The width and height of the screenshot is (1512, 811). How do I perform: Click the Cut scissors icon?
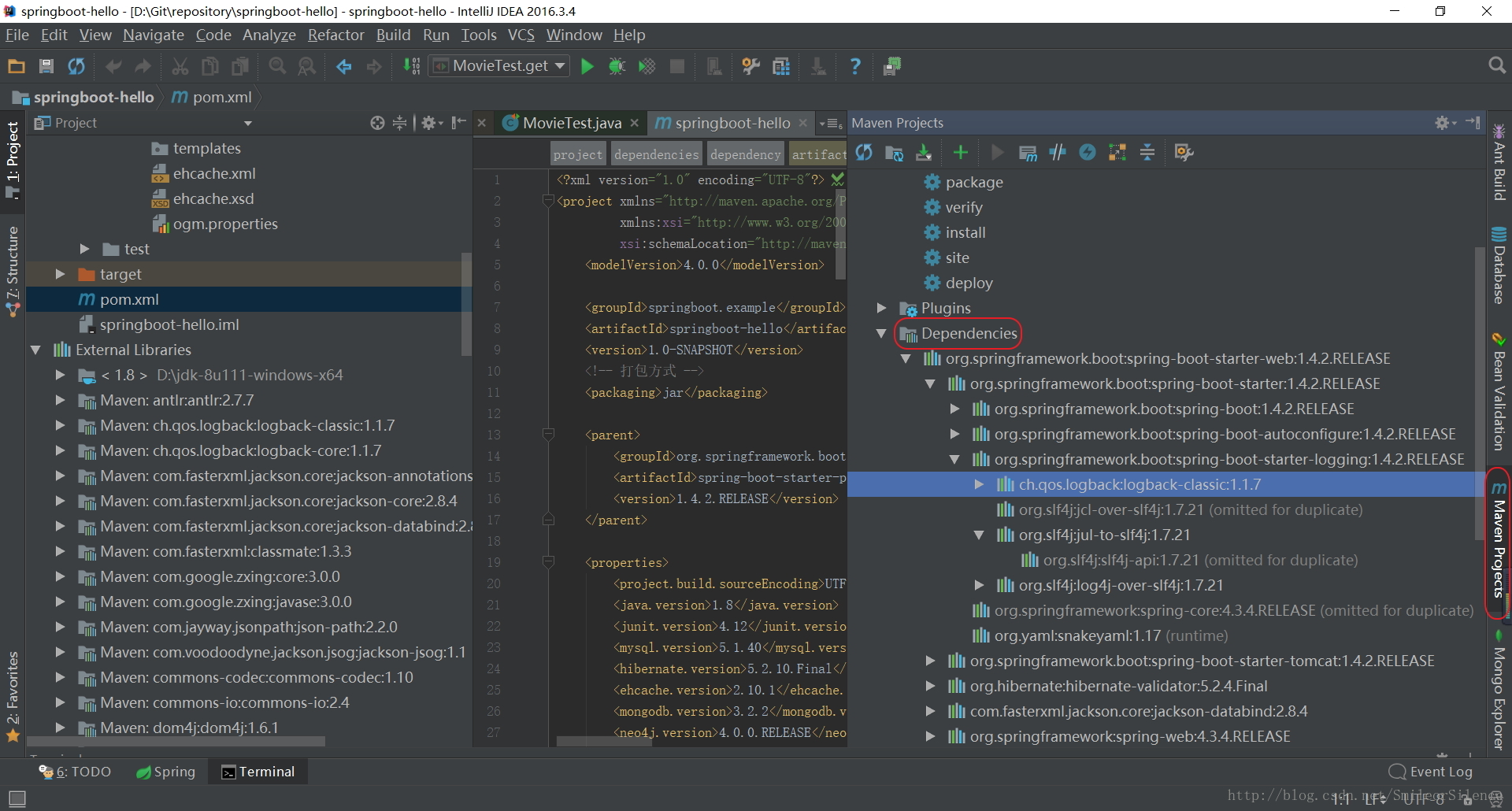click(180, 66)
